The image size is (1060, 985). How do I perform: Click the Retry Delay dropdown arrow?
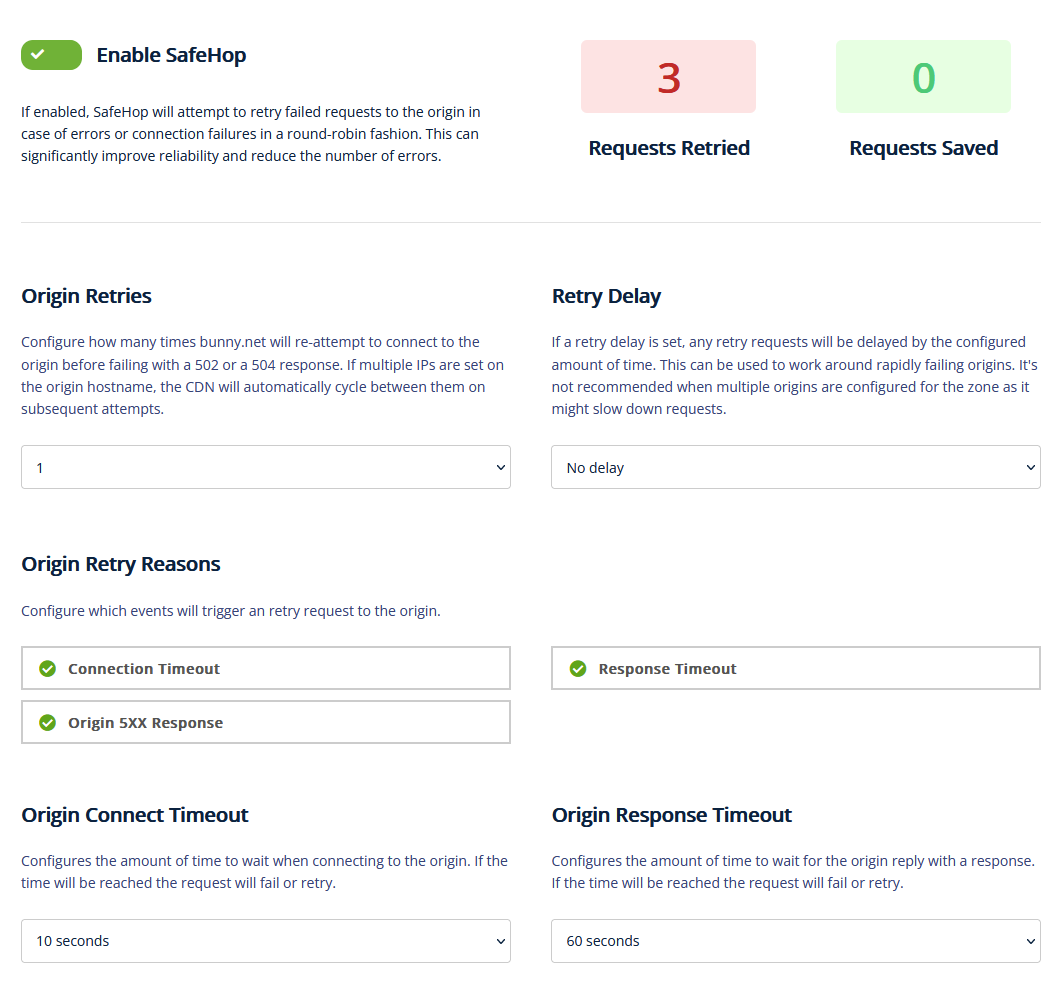click(1031, 467)
